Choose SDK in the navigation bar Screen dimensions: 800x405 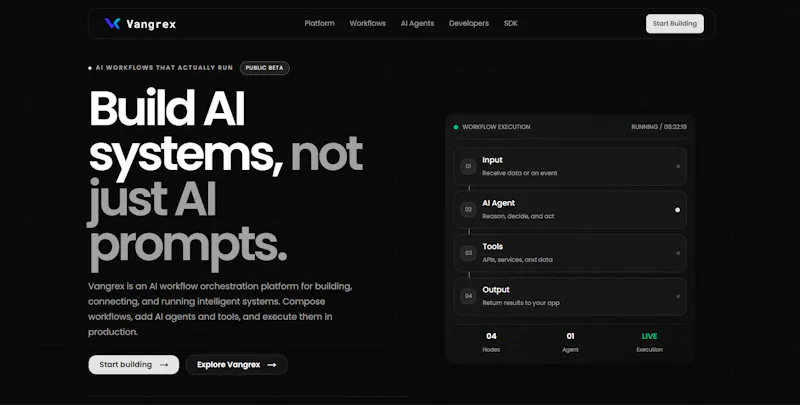(511, 23)
